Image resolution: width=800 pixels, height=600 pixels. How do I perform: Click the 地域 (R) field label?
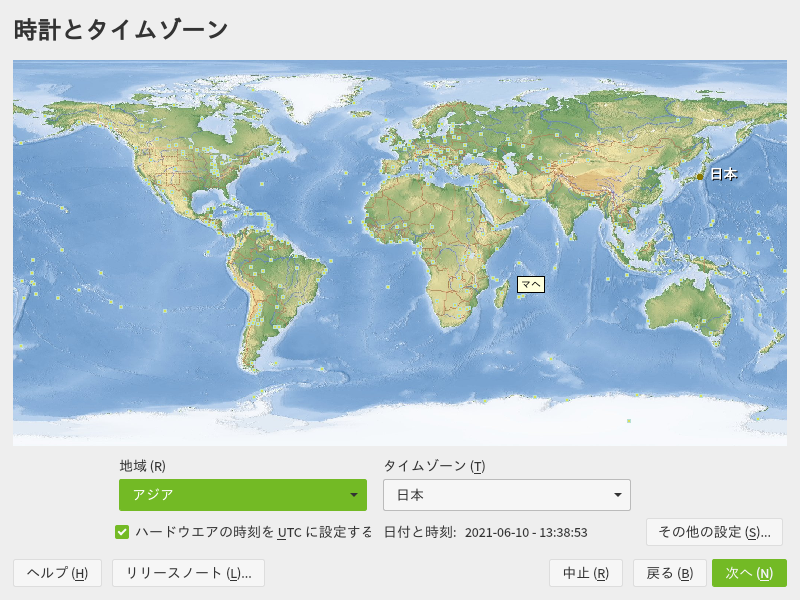[142, 466]
